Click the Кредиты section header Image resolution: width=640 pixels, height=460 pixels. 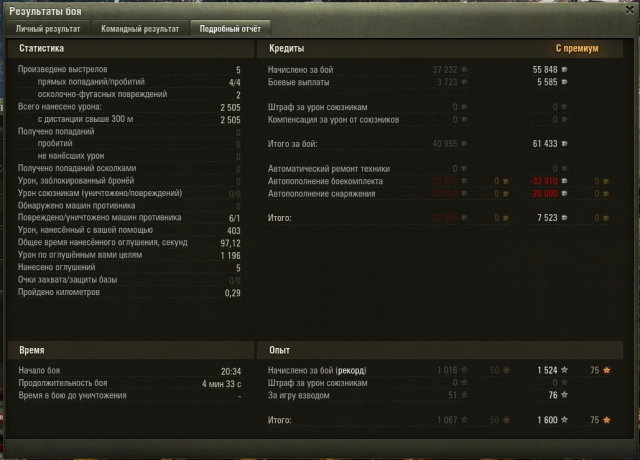pos(287,49)
